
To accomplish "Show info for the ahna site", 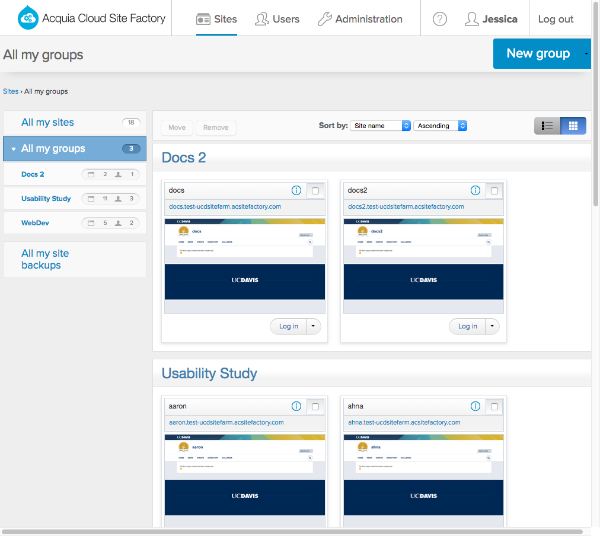I will point(474,406).
